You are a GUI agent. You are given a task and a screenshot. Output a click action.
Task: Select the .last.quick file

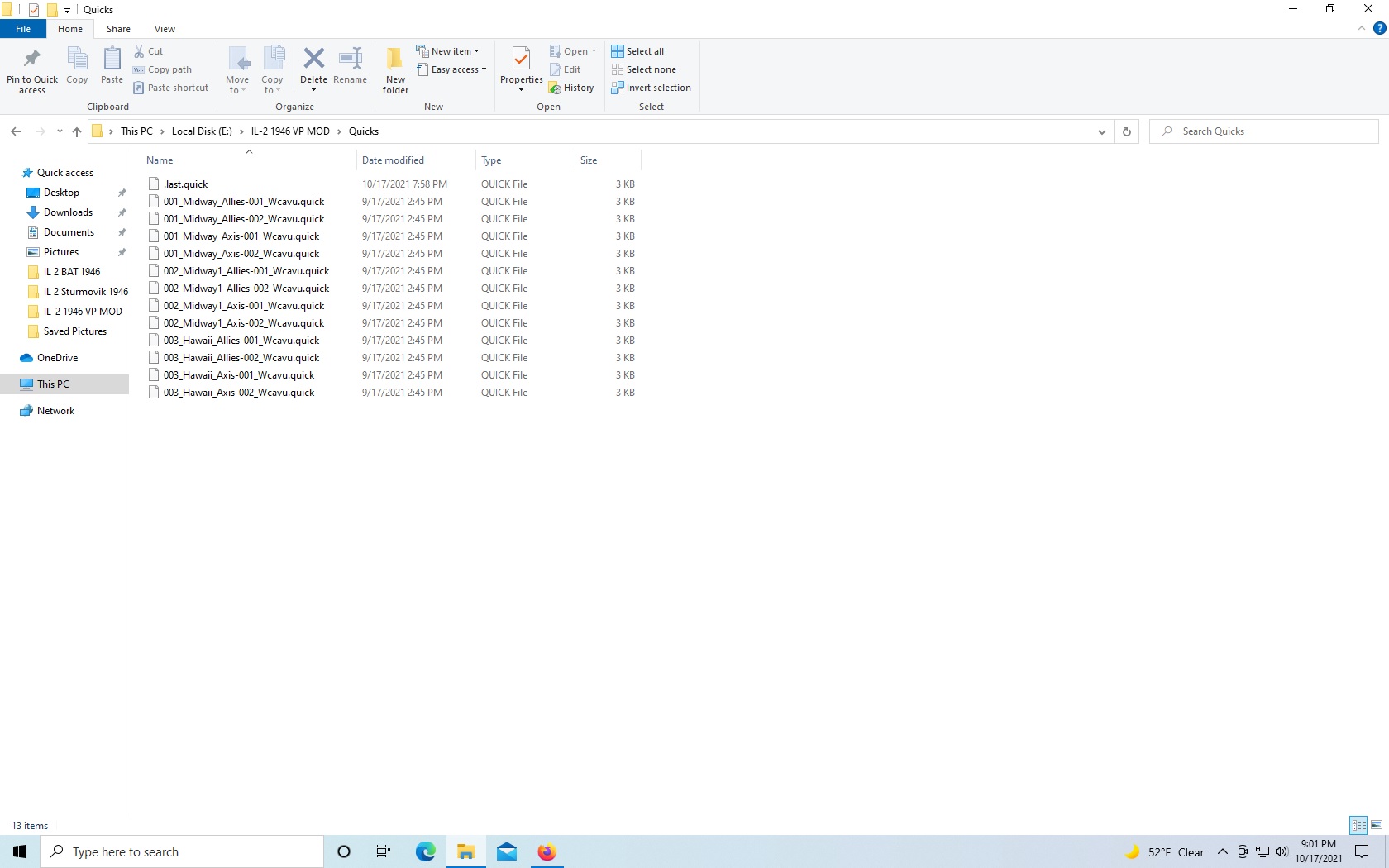185,184
